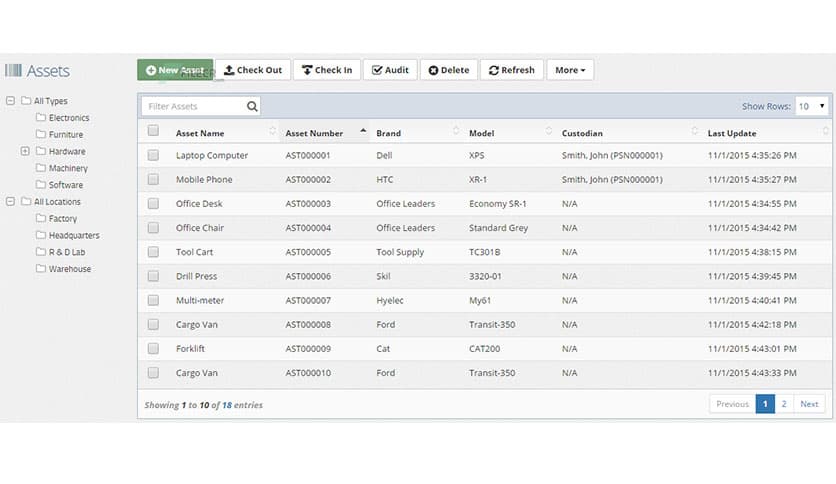836x484 pixels.
Task: Click the 3320-01 model cell
Action: pyautogui.click(x=485, y=276)
